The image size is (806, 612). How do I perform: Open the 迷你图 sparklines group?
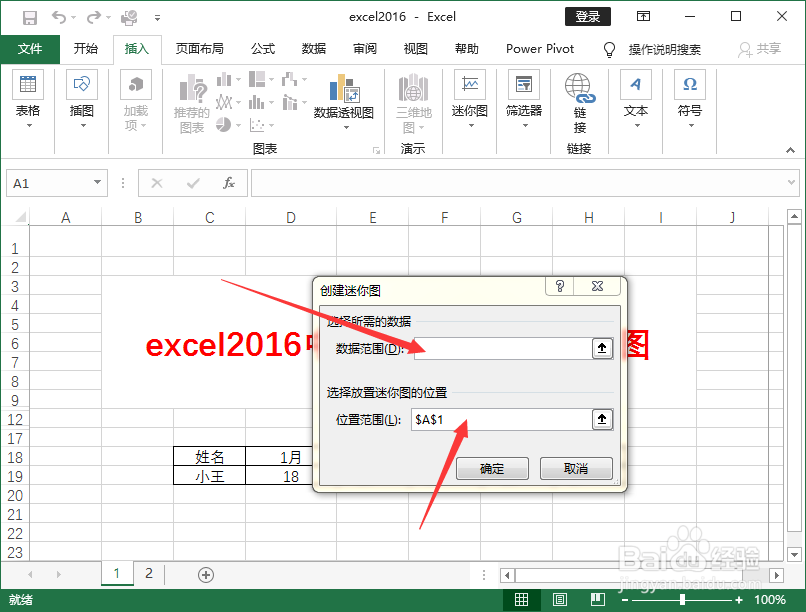[x=470, y=99]
